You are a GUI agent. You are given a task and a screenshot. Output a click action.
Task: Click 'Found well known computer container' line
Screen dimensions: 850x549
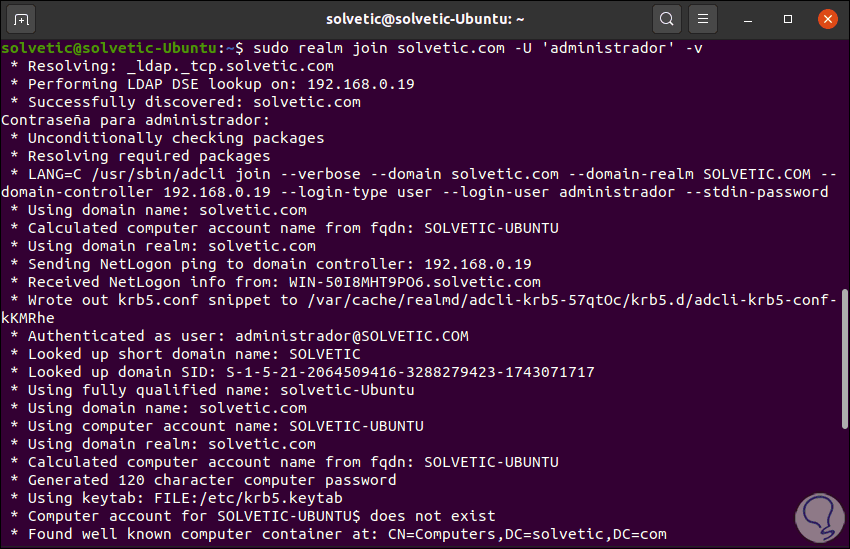347,534
